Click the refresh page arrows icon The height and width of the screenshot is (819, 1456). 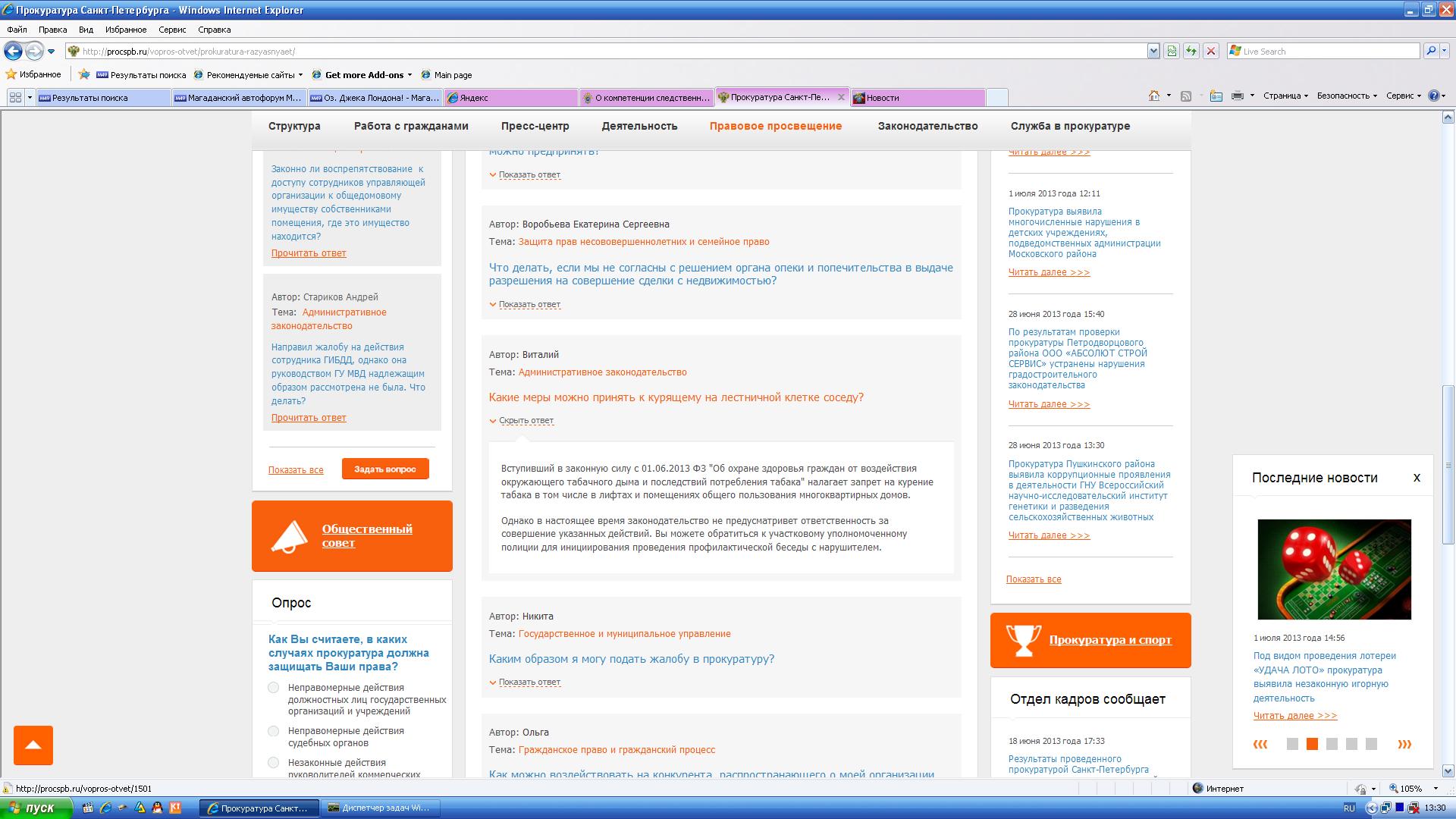click(1191, 51)
